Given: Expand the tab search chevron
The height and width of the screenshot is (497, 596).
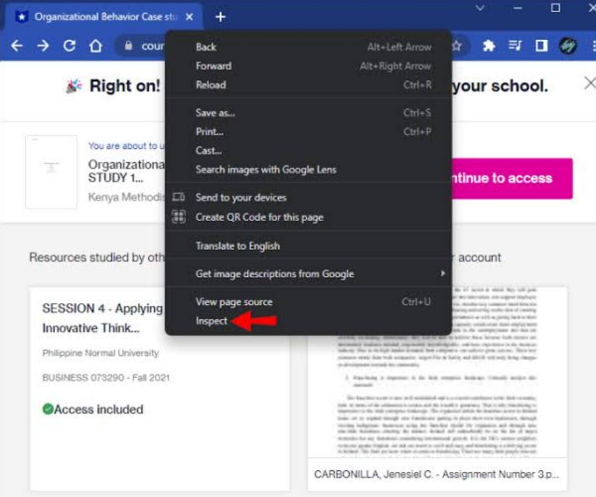Looking at the screenshot, I should click(x=480, y=8).
